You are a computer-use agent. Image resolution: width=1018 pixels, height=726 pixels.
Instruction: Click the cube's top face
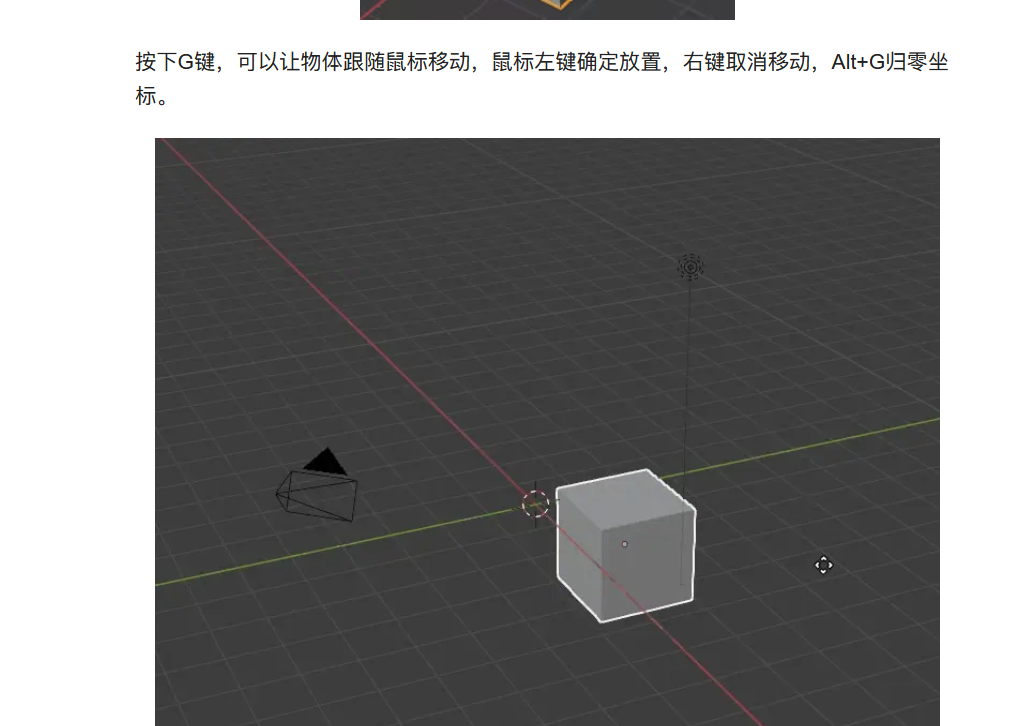click(x=618, y=489)
